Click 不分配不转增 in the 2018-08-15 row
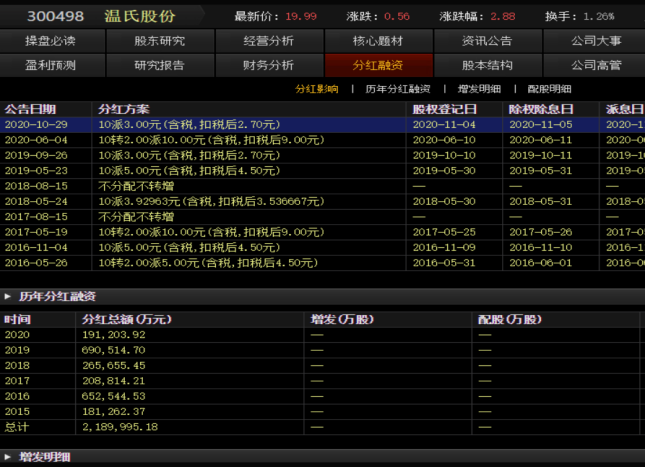This screenshot has width=646, height=468. coord(136,186)
